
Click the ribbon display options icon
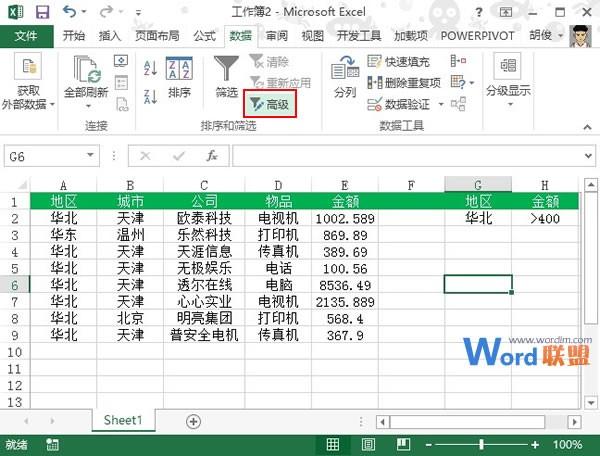click(505, 12)
